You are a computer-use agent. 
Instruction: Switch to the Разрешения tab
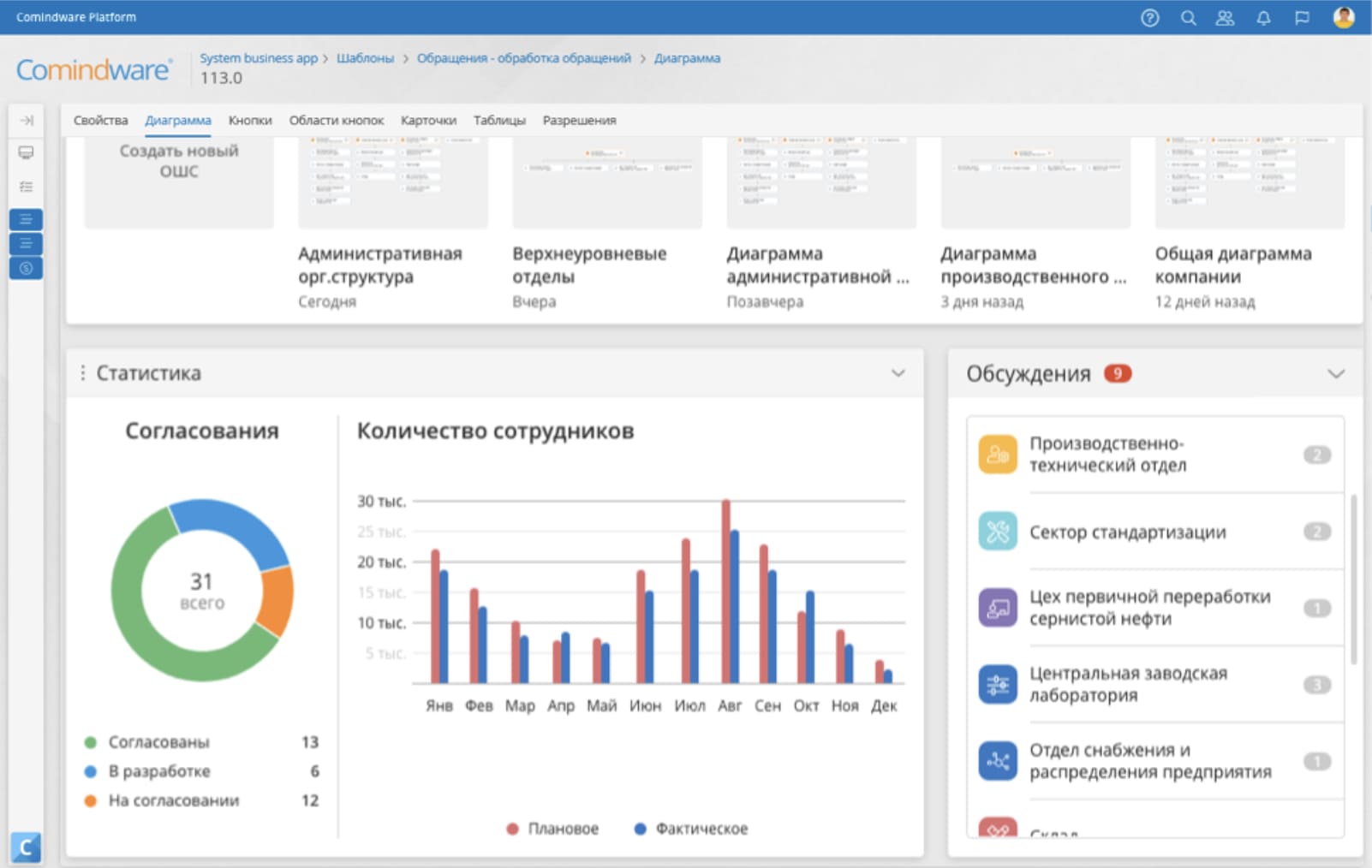(x=579, y=120)
